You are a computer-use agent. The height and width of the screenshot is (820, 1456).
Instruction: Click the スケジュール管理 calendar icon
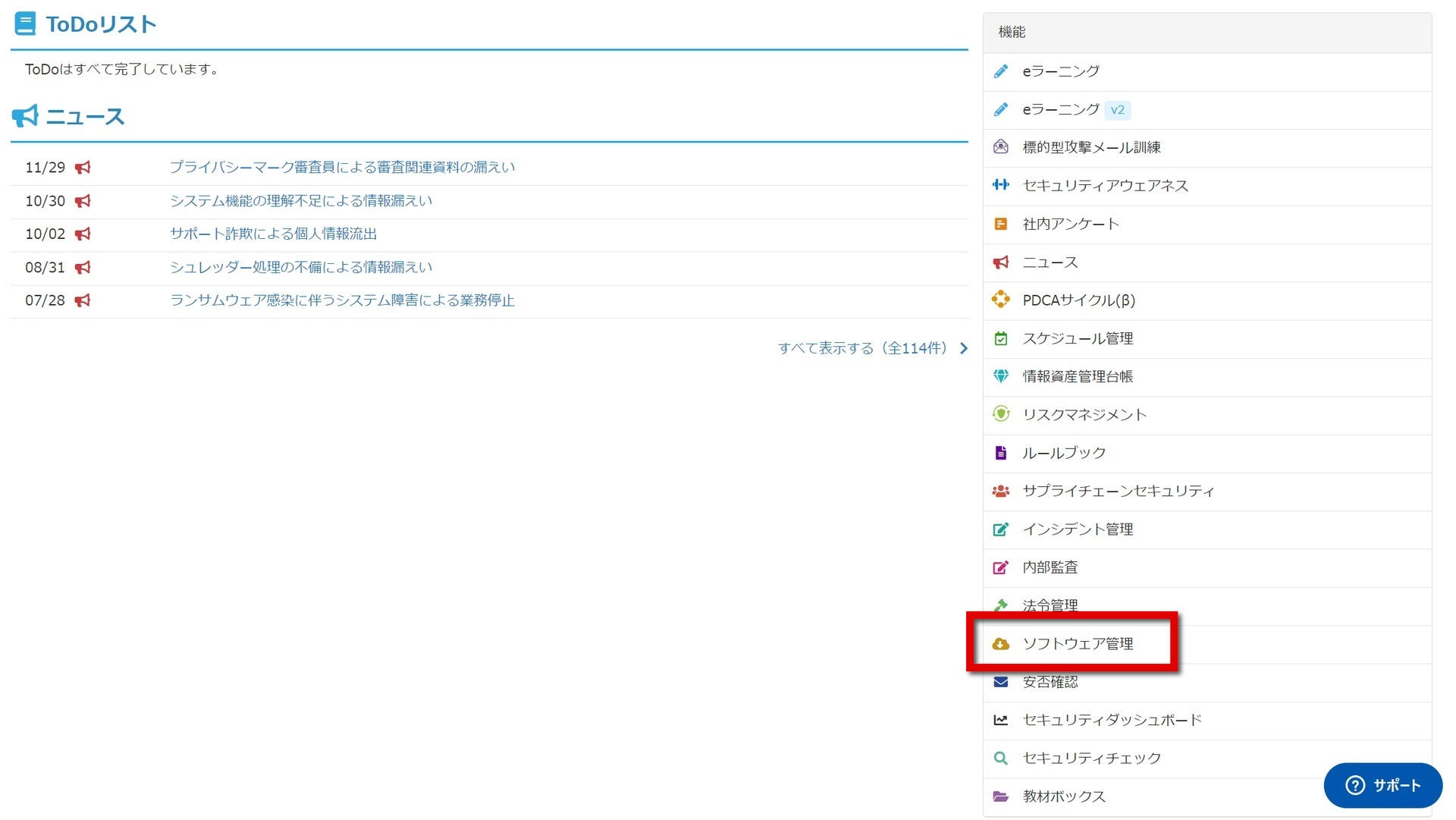tap(1001, 338)
